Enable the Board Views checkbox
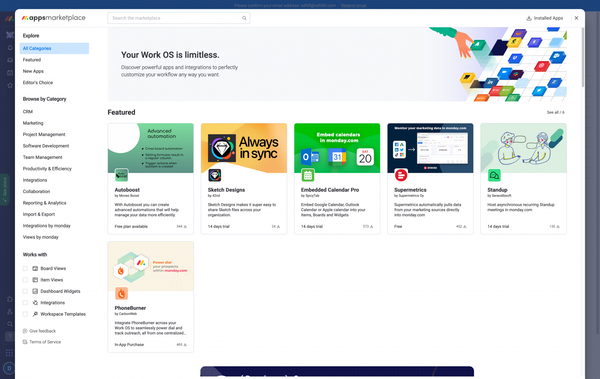This screenshot has width=600, height=379. click(25, 268)
